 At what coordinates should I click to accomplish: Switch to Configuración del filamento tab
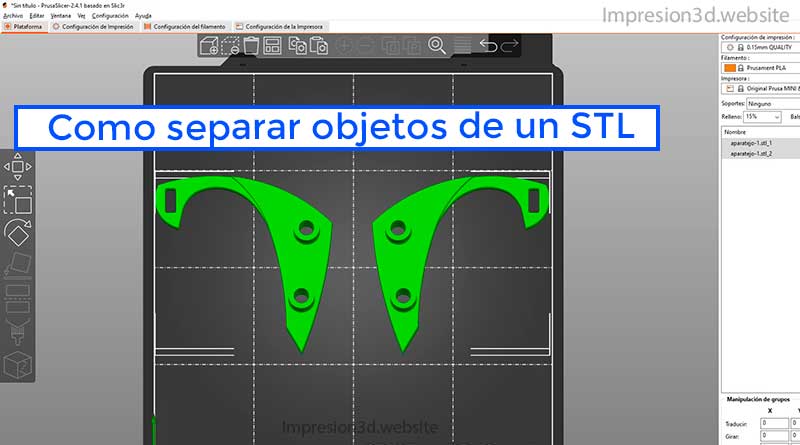pos(185,27)
